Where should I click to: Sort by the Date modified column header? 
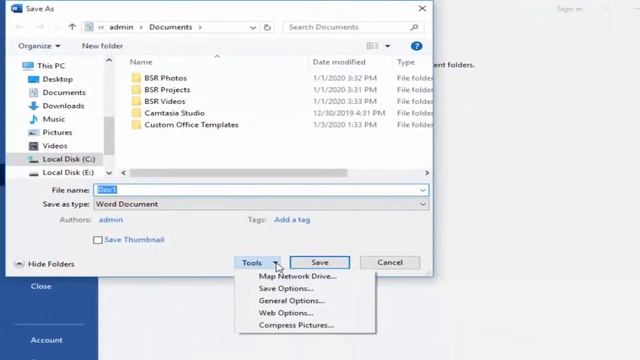click(x=339, y=62)
